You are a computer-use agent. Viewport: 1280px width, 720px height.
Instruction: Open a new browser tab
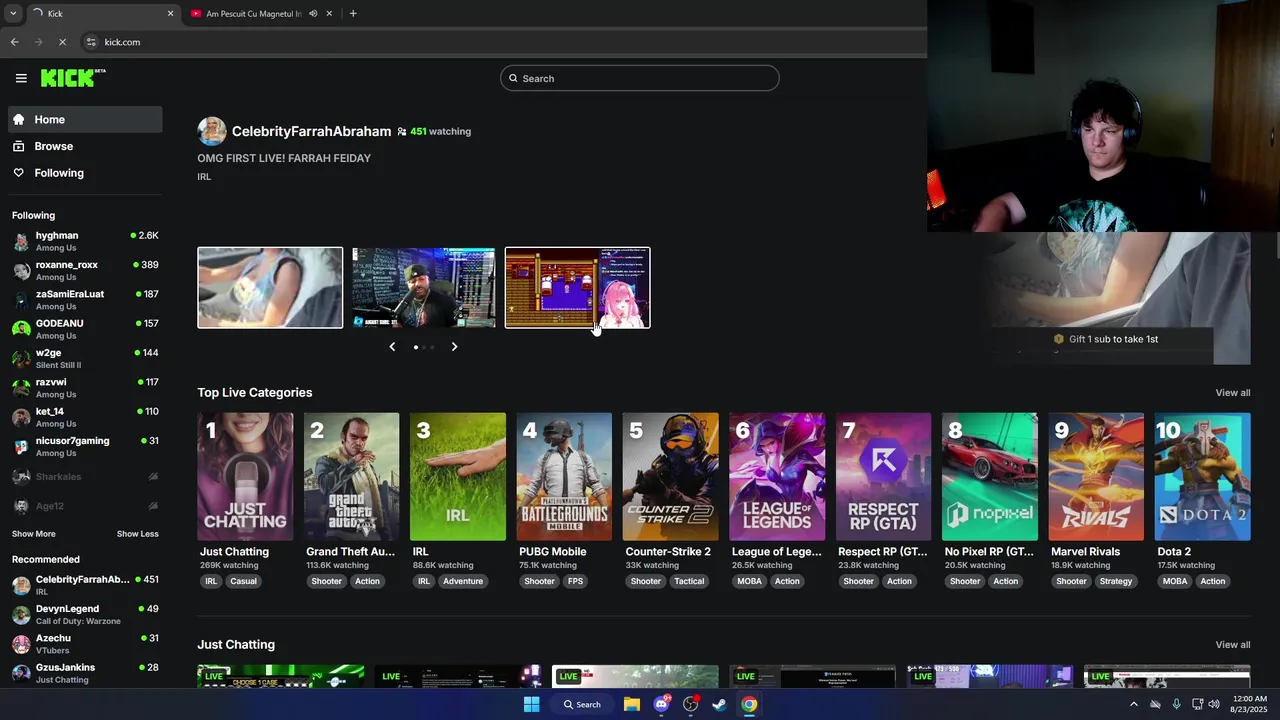pos(353,14)
